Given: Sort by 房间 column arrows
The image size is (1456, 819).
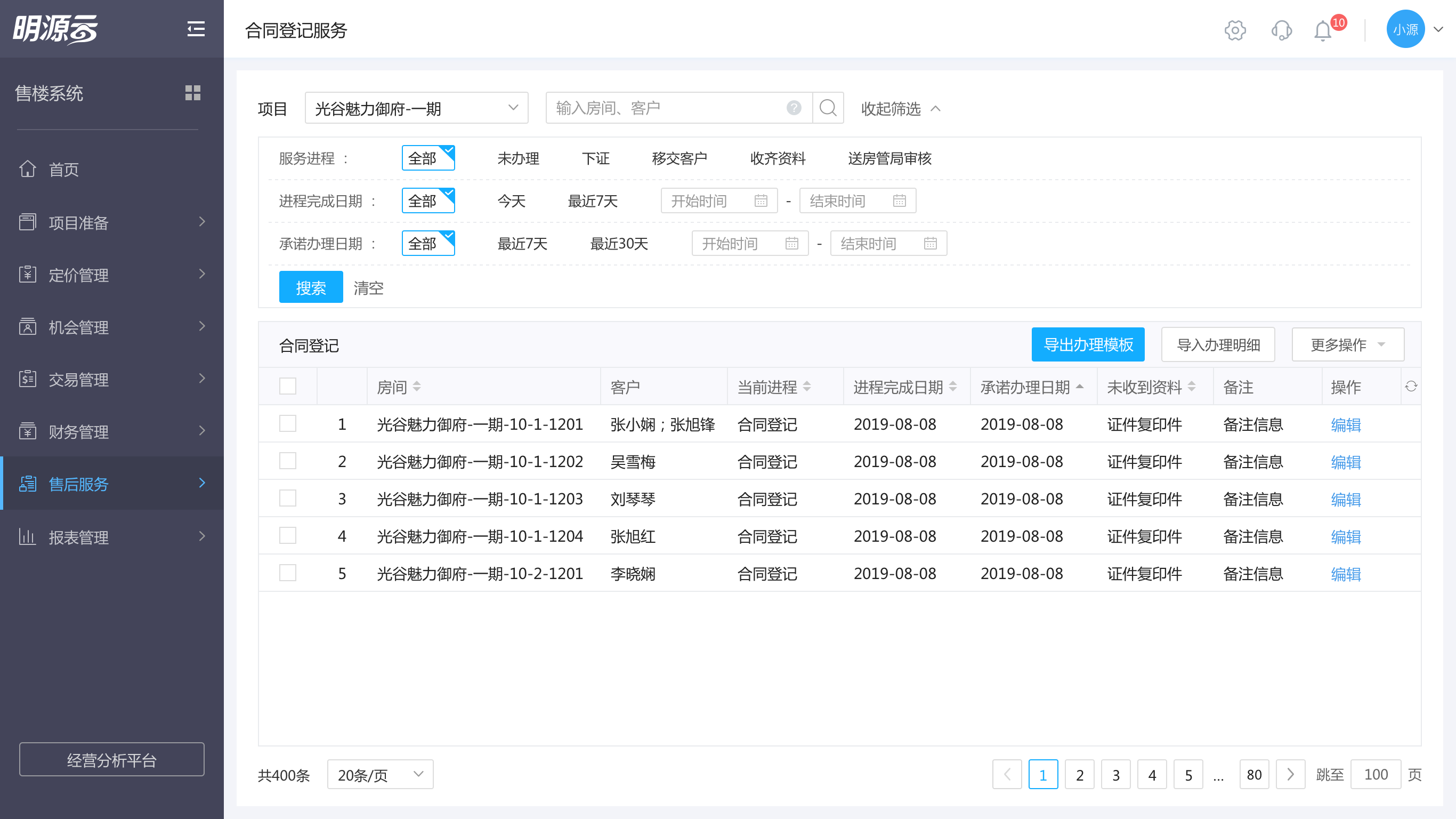Looking at the screenshot, I should (x=417, y=387).
